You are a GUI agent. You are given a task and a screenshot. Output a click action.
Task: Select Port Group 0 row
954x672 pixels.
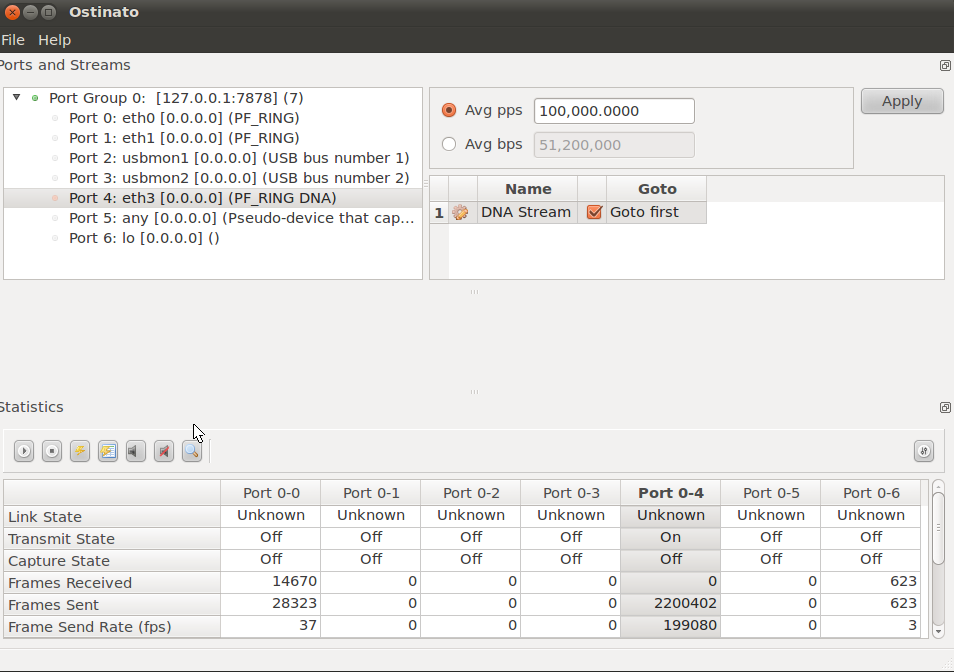pyautogui.click(x=176, y=98)
